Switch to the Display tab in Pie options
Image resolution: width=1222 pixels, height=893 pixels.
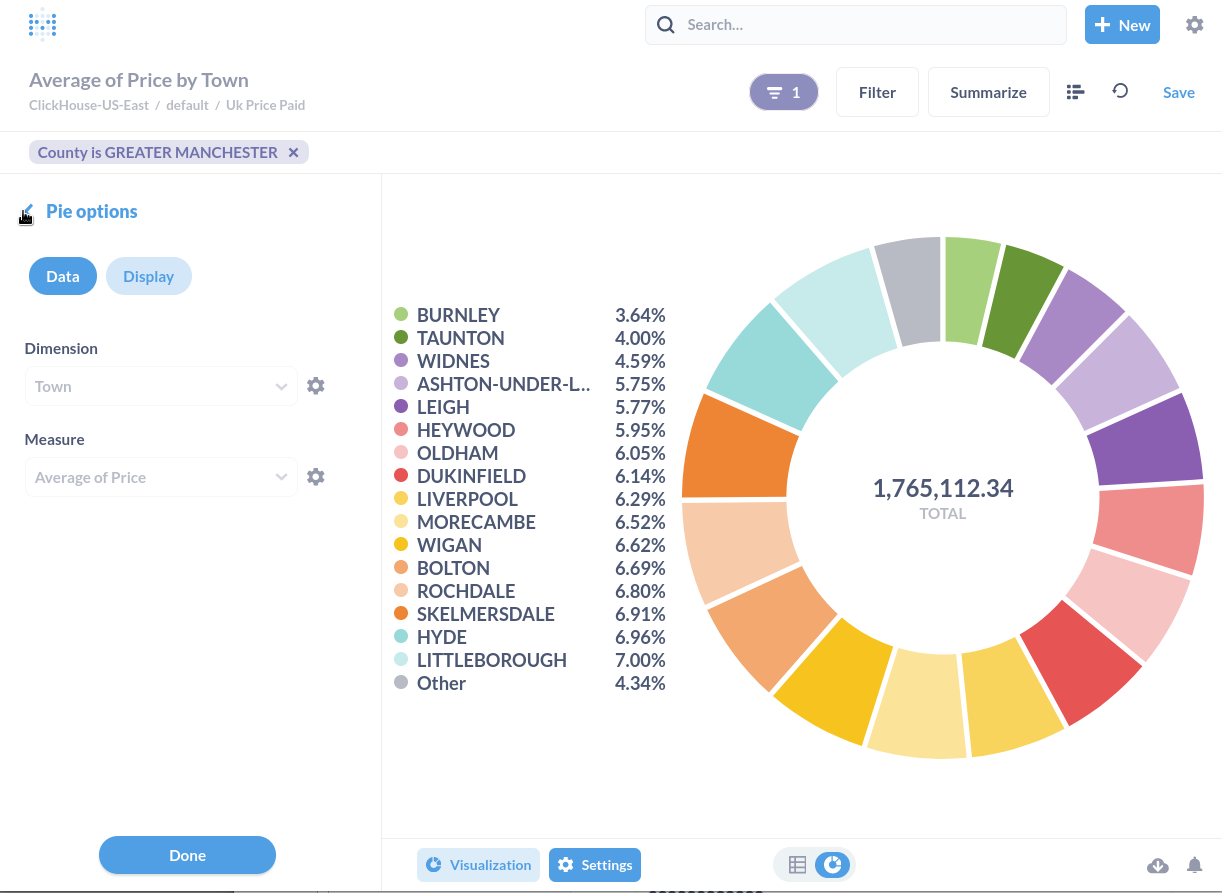[148, 276]
